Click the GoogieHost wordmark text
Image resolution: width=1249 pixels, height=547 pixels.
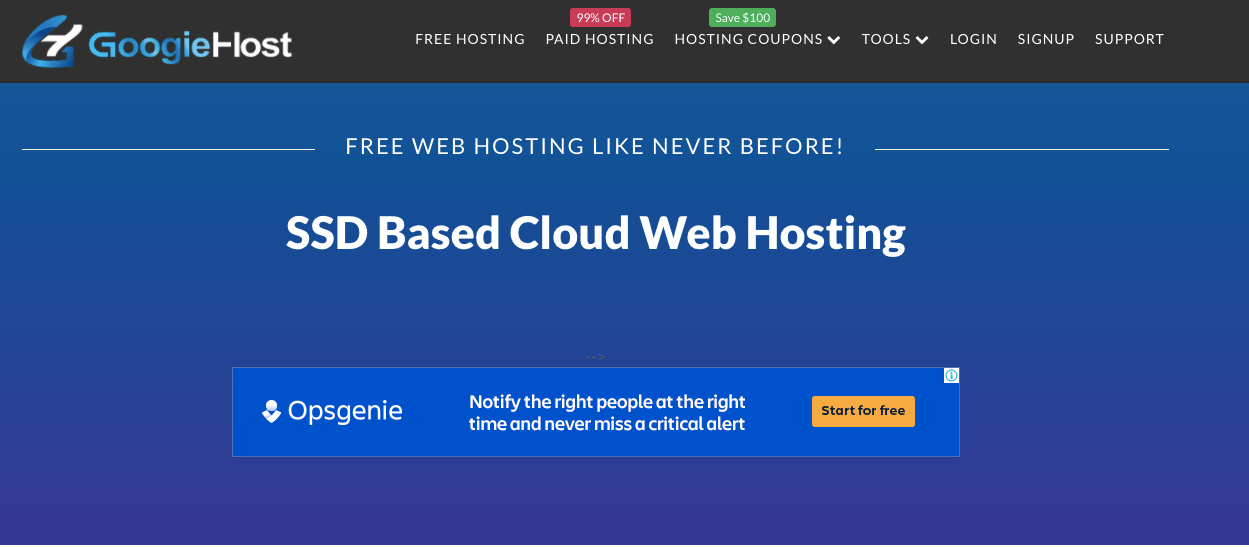tap(190, 45)
